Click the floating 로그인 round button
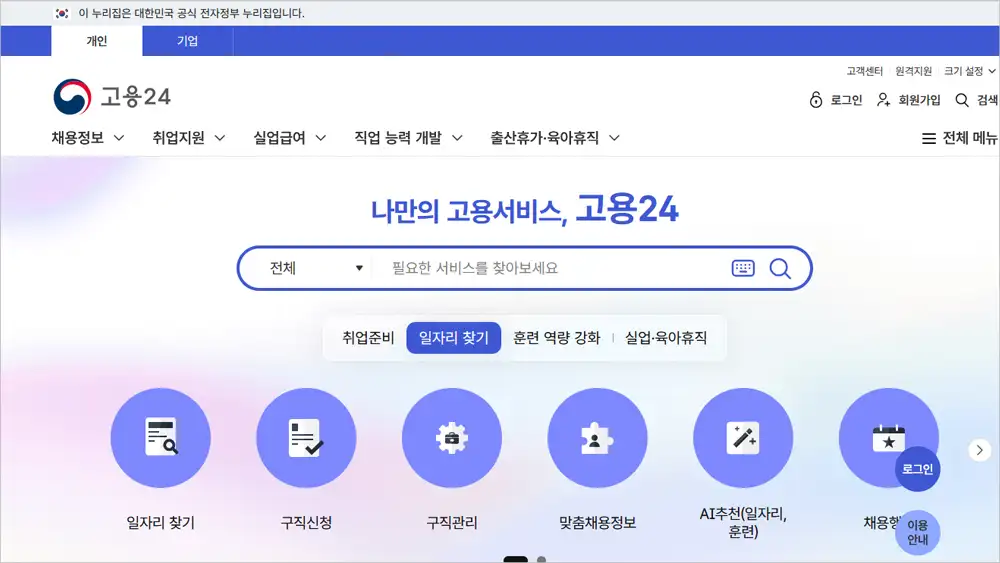 918,469
